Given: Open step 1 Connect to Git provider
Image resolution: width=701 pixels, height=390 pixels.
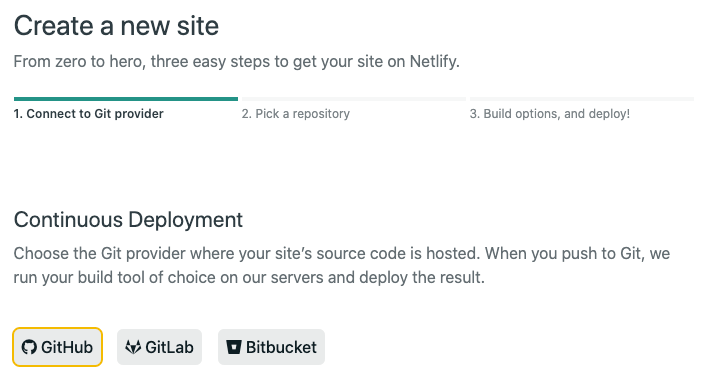Looking at the screenshot, I should (89, 114).
